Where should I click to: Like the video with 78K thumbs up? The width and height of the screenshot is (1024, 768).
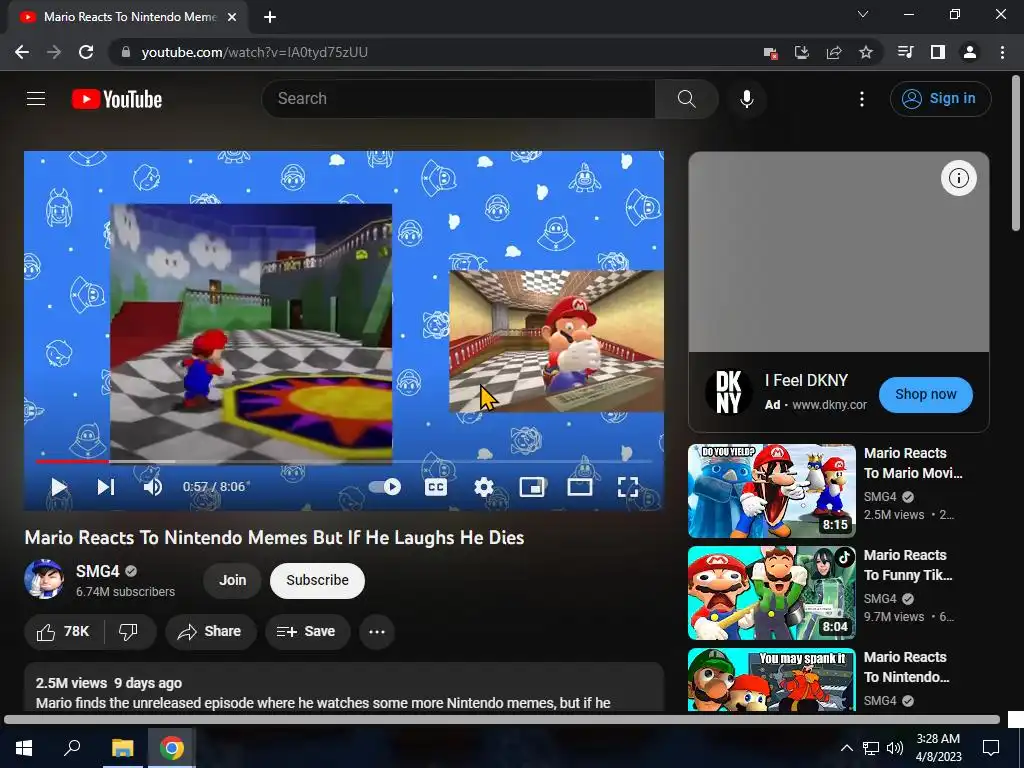tap(63, 632)
